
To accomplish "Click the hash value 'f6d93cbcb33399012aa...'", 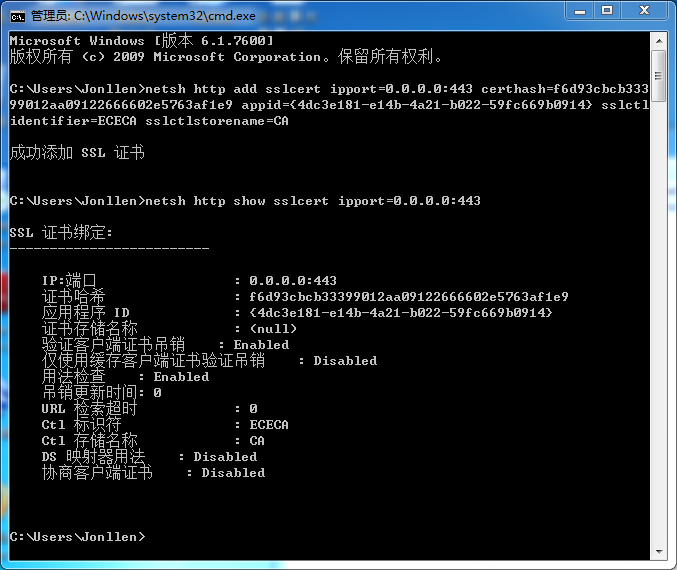I will pyautogui.click(x=408, y=297).
